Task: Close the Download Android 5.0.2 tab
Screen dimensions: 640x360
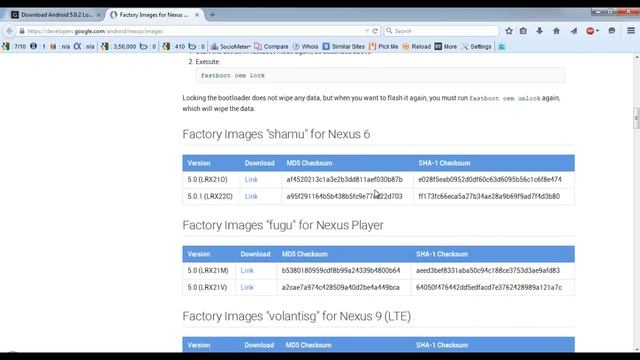Action: (x=98, y=15)
